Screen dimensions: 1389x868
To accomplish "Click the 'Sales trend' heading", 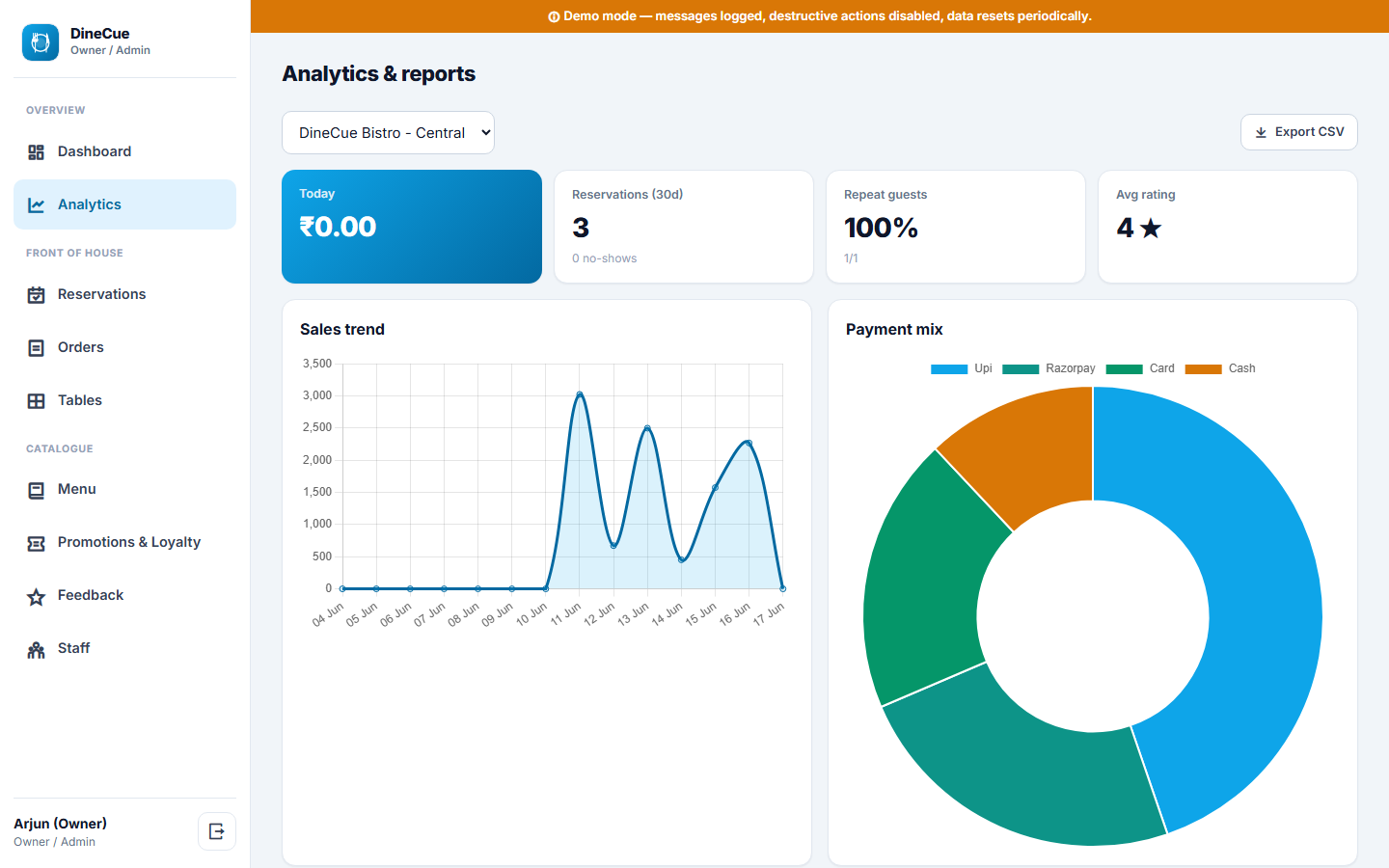I will tap(342, 329).
